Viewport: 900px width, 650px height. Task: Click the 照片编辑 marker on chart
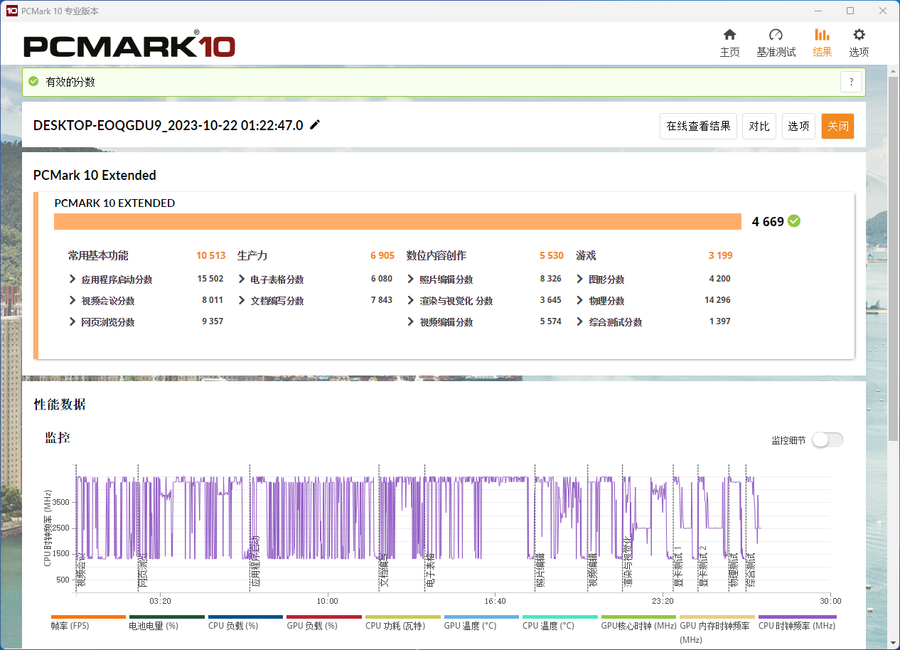coord(540,570)
